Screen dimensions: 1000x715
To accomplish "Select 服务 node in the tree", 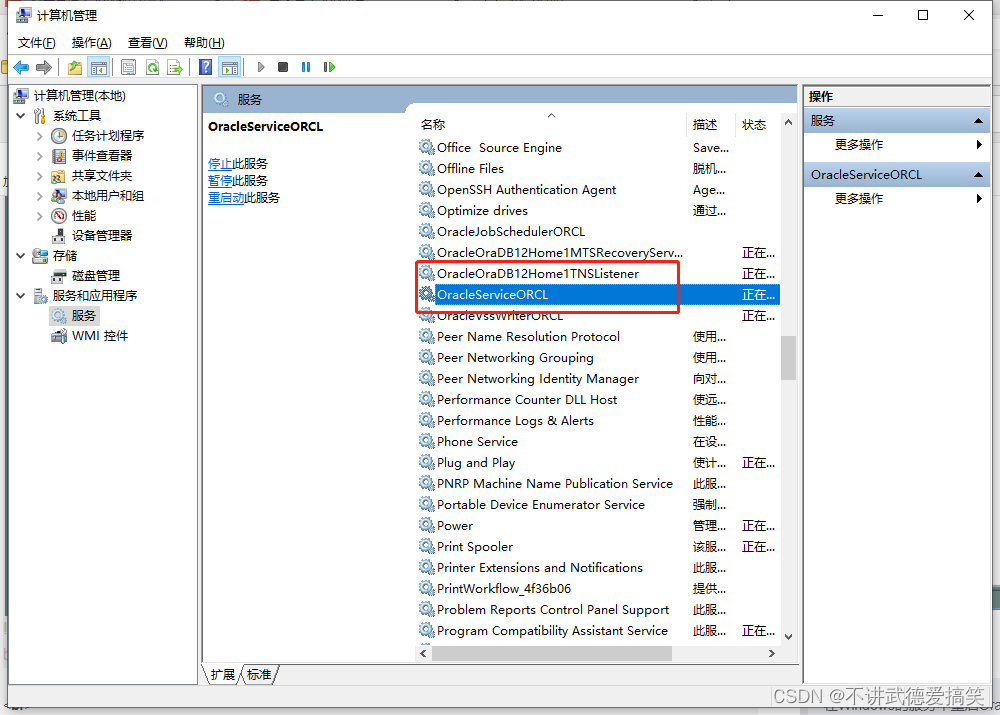I will click(x=84, y=316).
